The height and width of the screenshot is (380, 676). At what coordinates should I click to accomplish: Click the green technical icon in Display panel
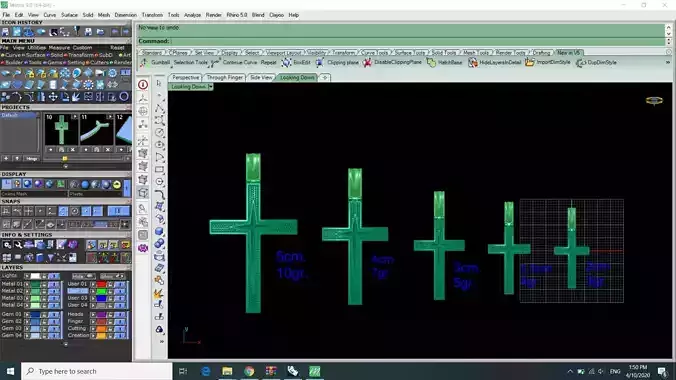click(61, 184)
